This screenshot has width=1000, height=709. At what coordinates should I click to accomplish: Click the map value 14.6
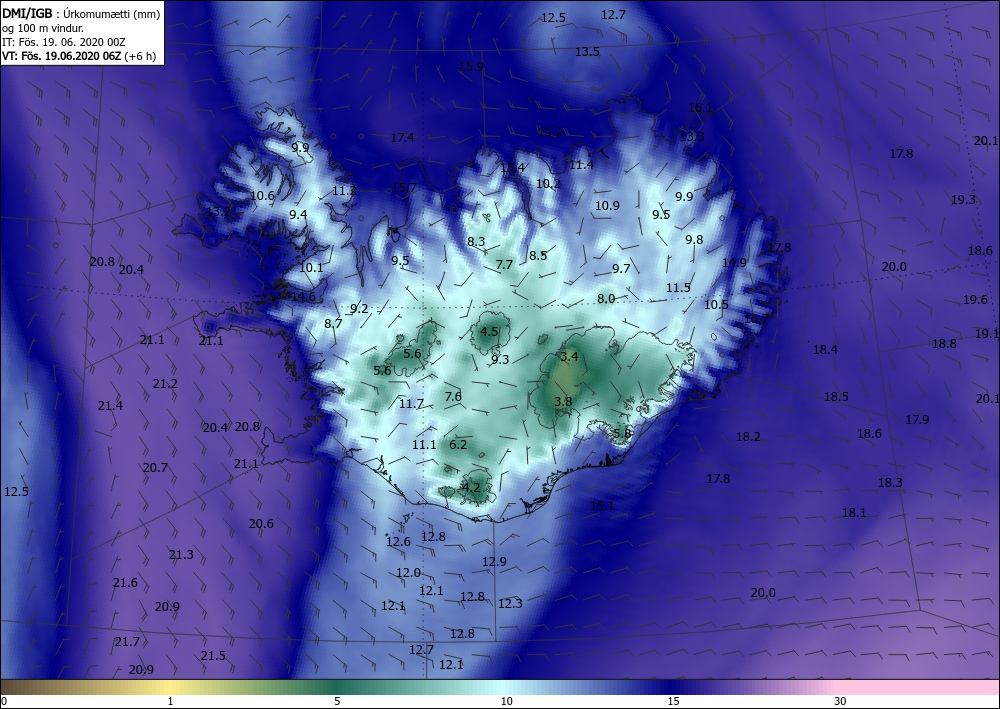(x=303, y=297)
